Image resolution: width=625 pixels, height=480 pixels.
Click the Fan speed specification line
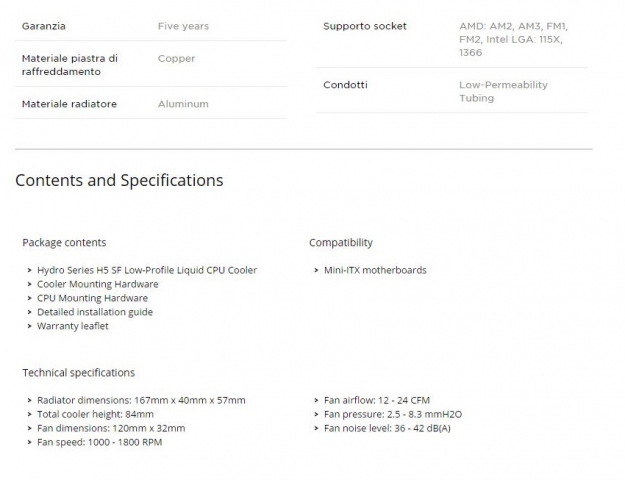tap(100, 442)
